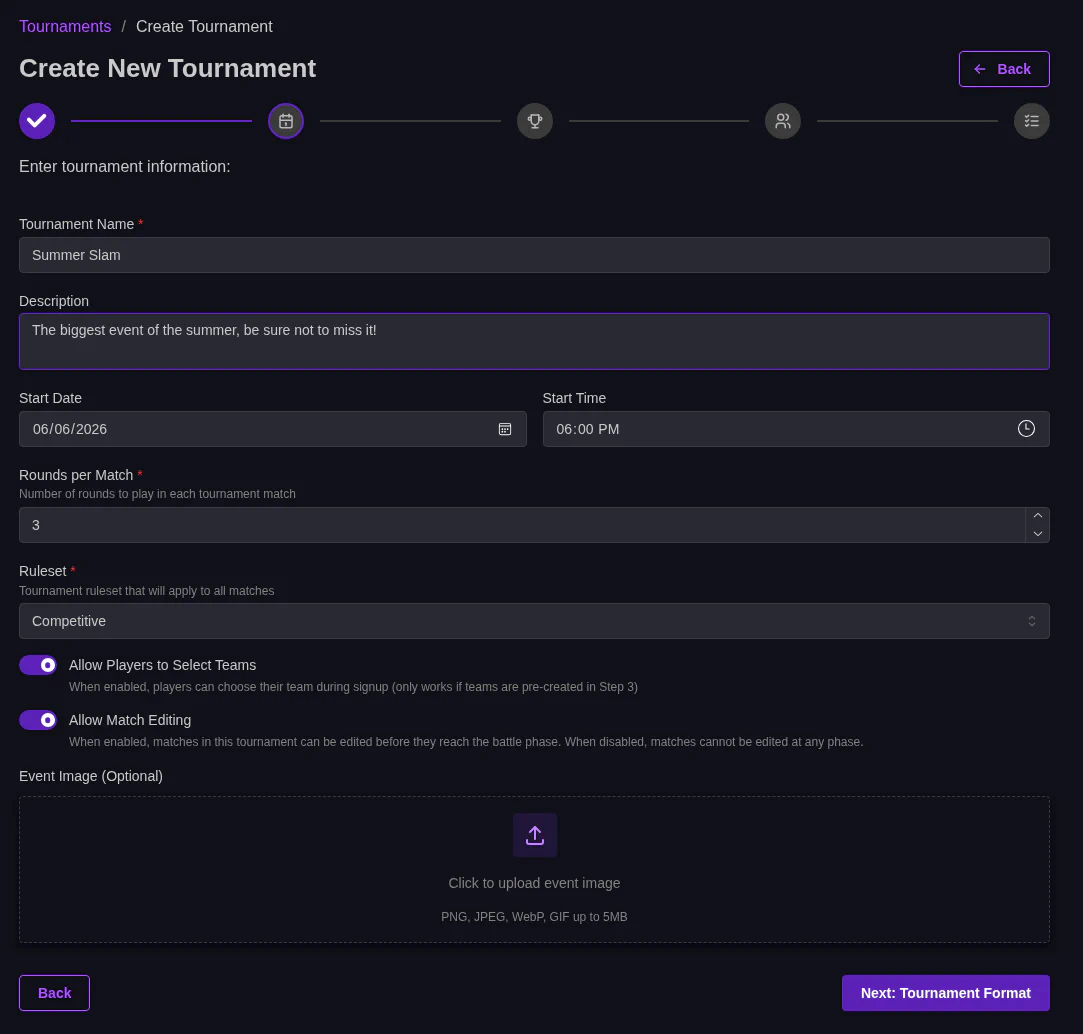Open the Start Date calendar picker icon
Image resolution: width=1083 pixels, height=1034 pixels.
tap(505, 429)
